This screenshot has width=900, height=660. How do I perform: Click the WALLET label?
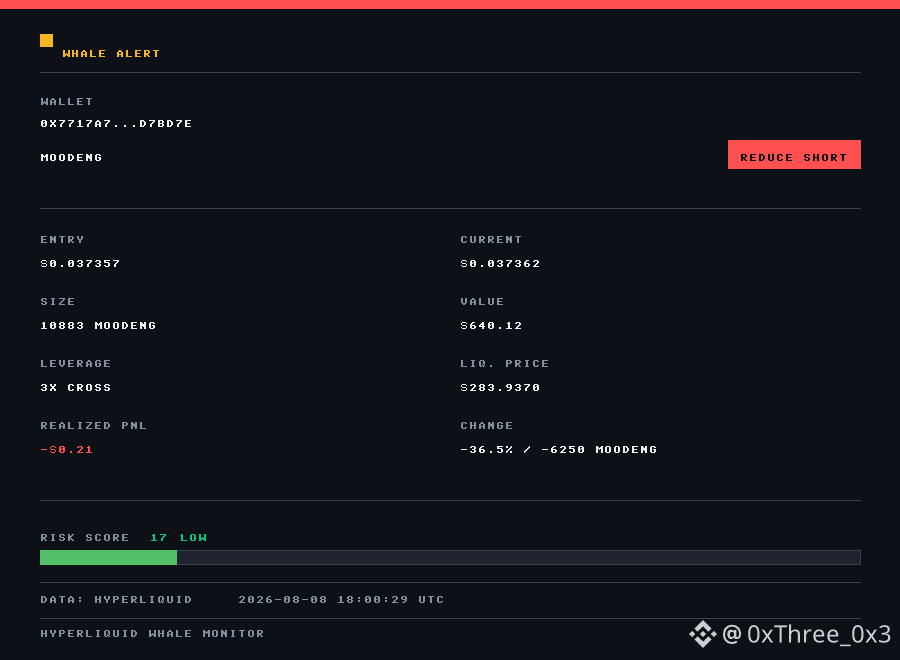pyautogui.click(x=67, y=102)
